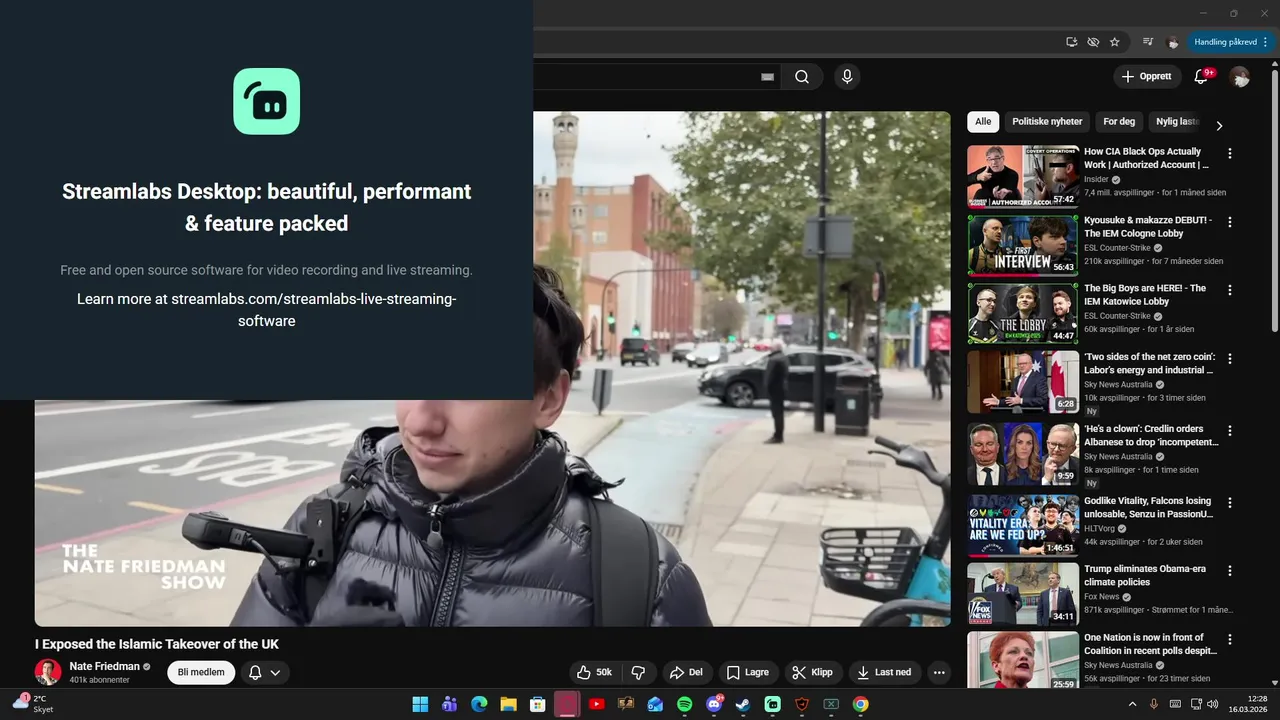Screen dimensions: 1280x720
Task: Like the video with 50k thumbs up
Action: point(594,673)
